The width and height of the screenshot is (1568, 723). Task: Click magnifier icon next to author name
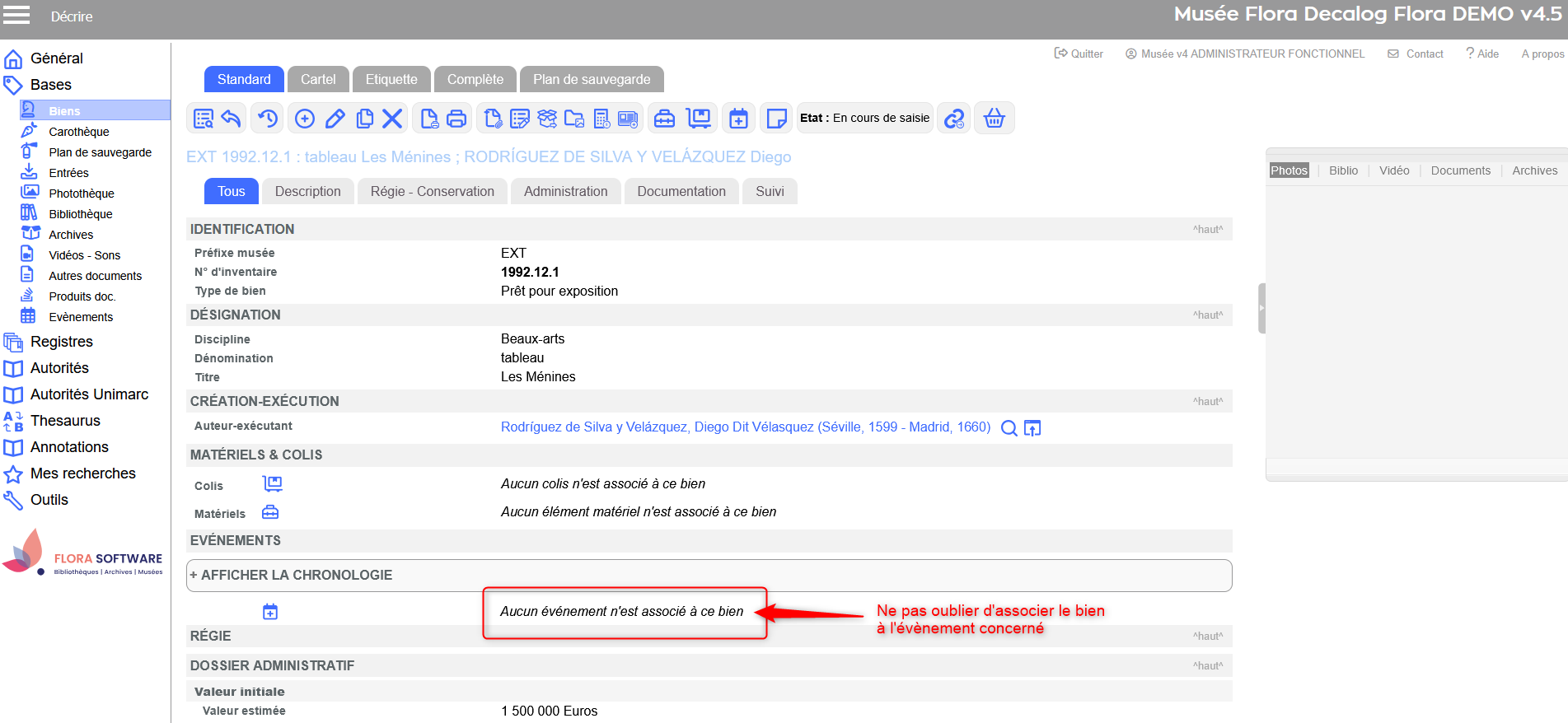(1009, 427)
